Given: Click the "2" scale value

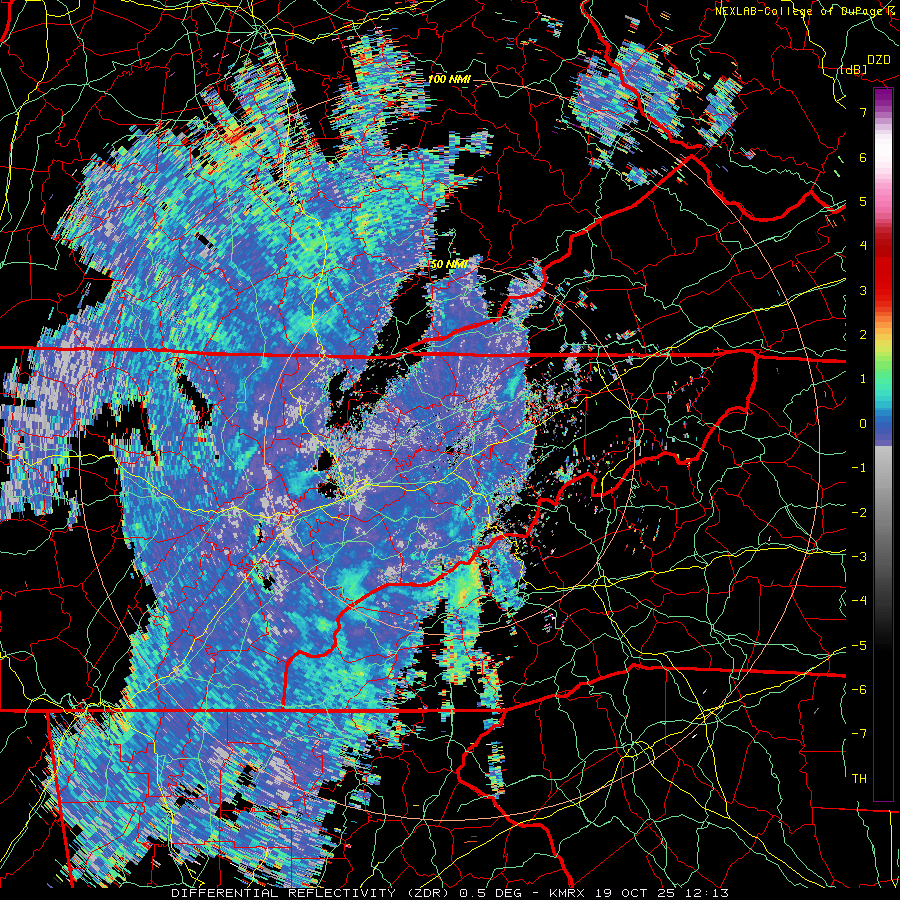Looking at the screenshot, I should tap(863, 335).
